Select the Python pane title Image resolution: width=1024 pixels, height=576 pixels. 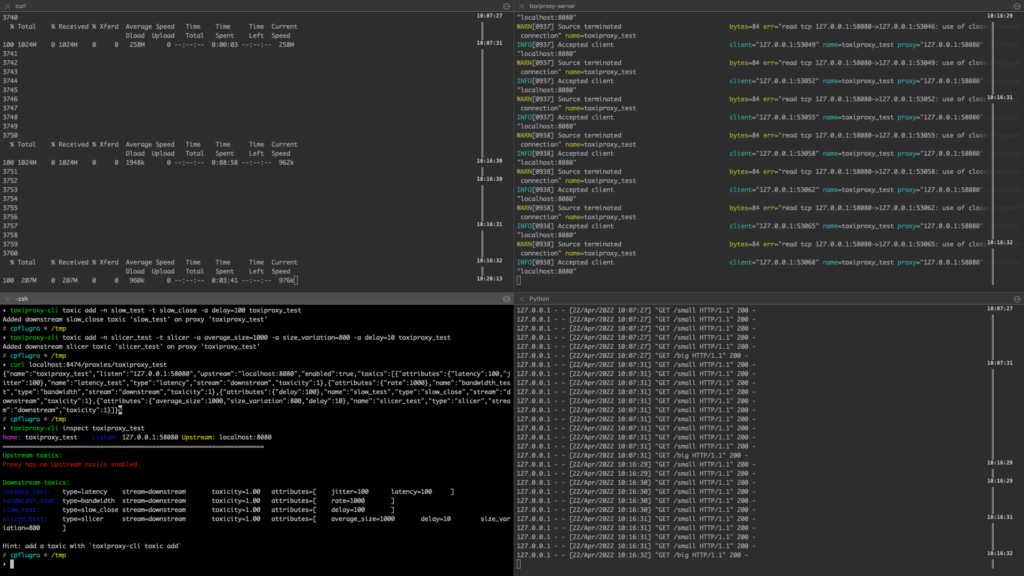[539, 298]
